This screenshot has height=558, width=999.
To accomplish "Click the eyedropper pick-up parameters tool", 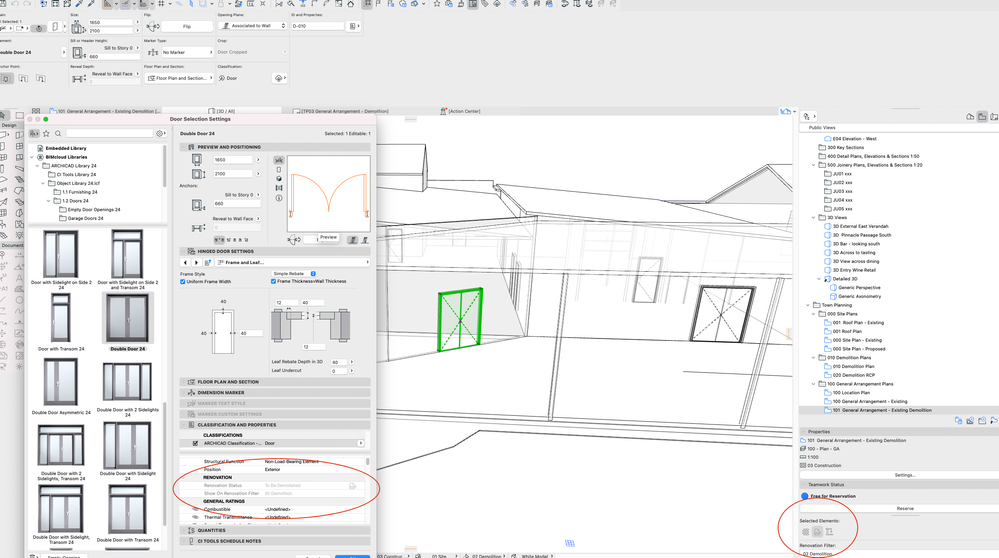I will pos(78,4).
